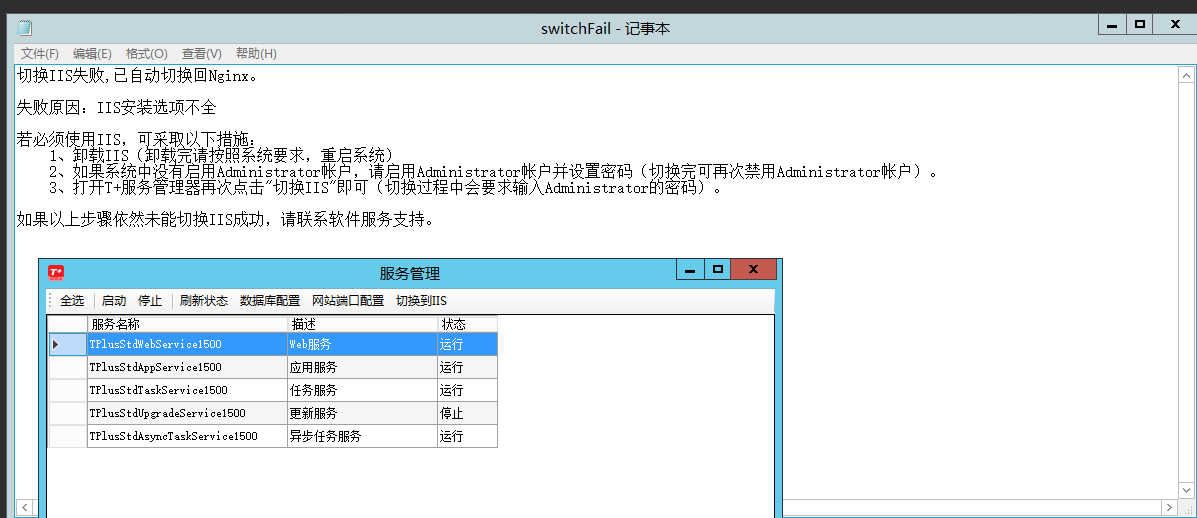Select the TPlusStdWebService1500 cell
Image resolution: width=1197 pixels, height=518 pixels.
tap(188, 344)
